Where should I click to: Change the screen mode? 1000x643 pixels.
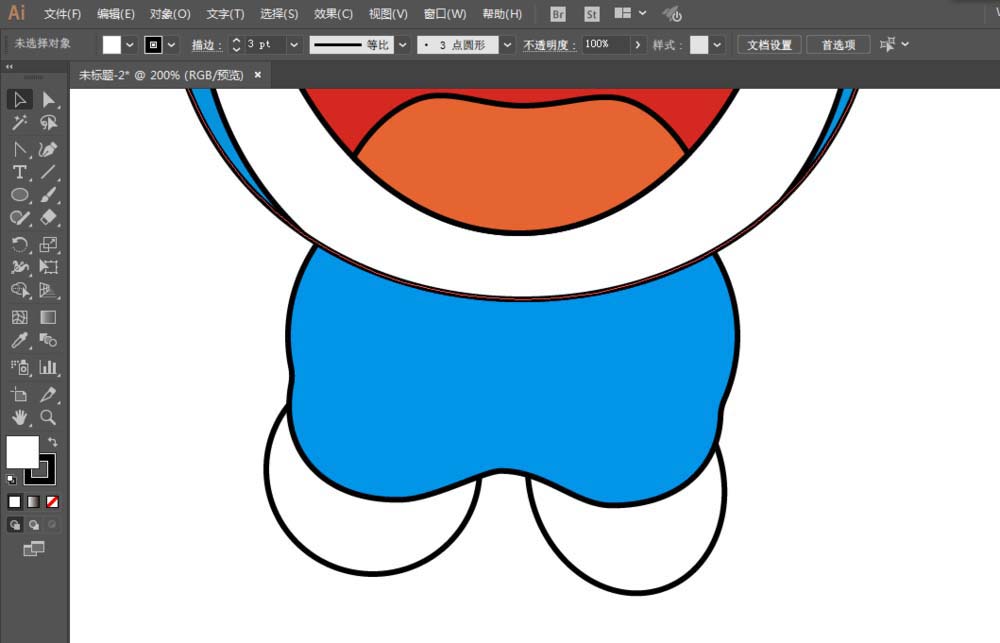click(34, 549)
